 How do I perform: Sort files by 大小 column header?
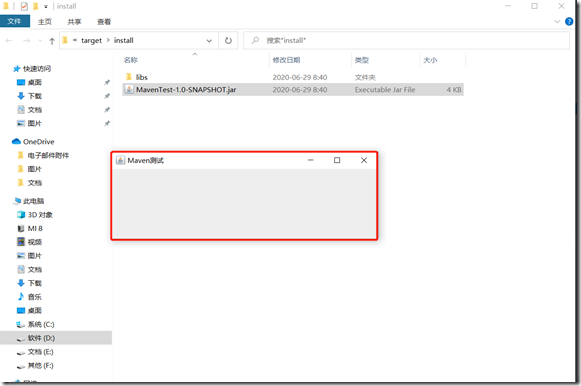pyautogui.click(x=430, y=60)
